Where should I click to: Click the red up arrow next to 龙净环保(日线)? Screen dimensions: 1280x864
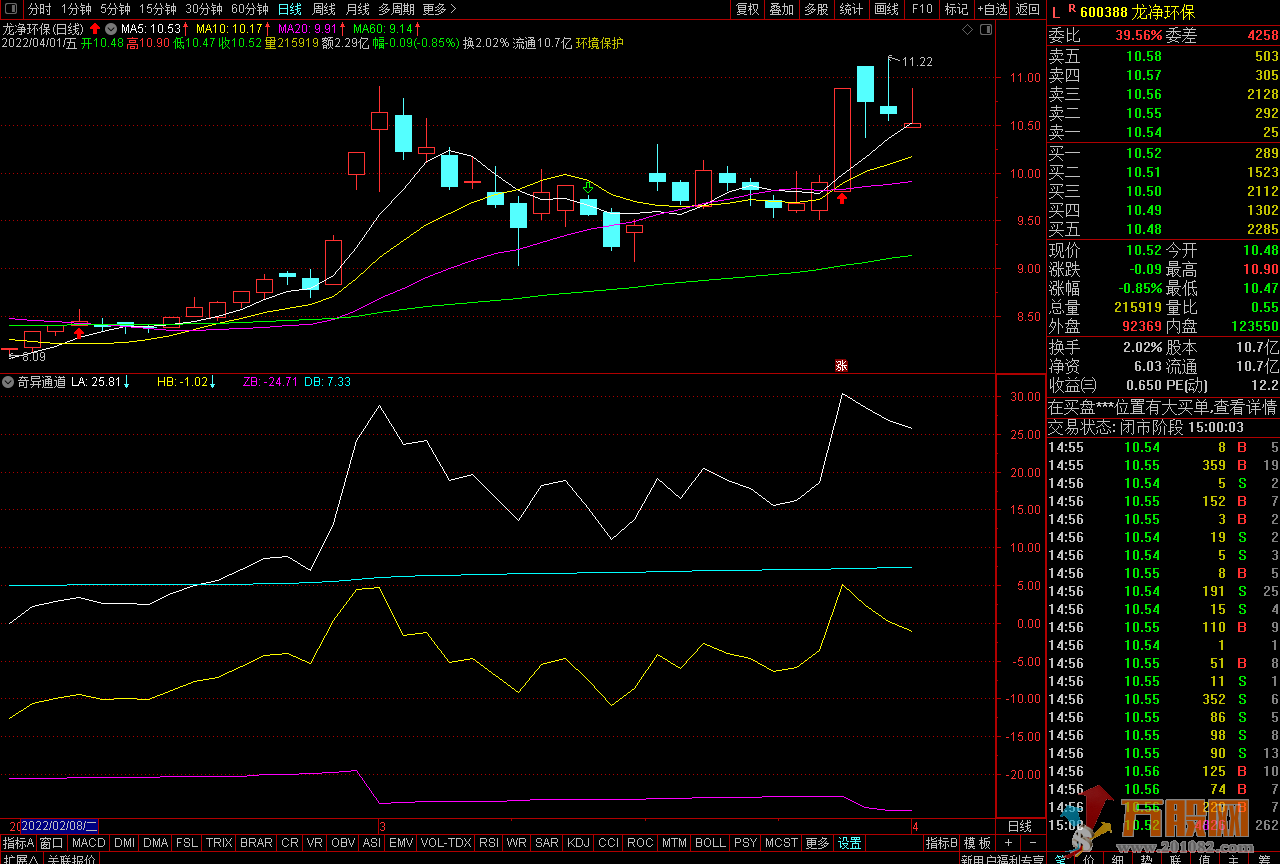pos(95,29)
